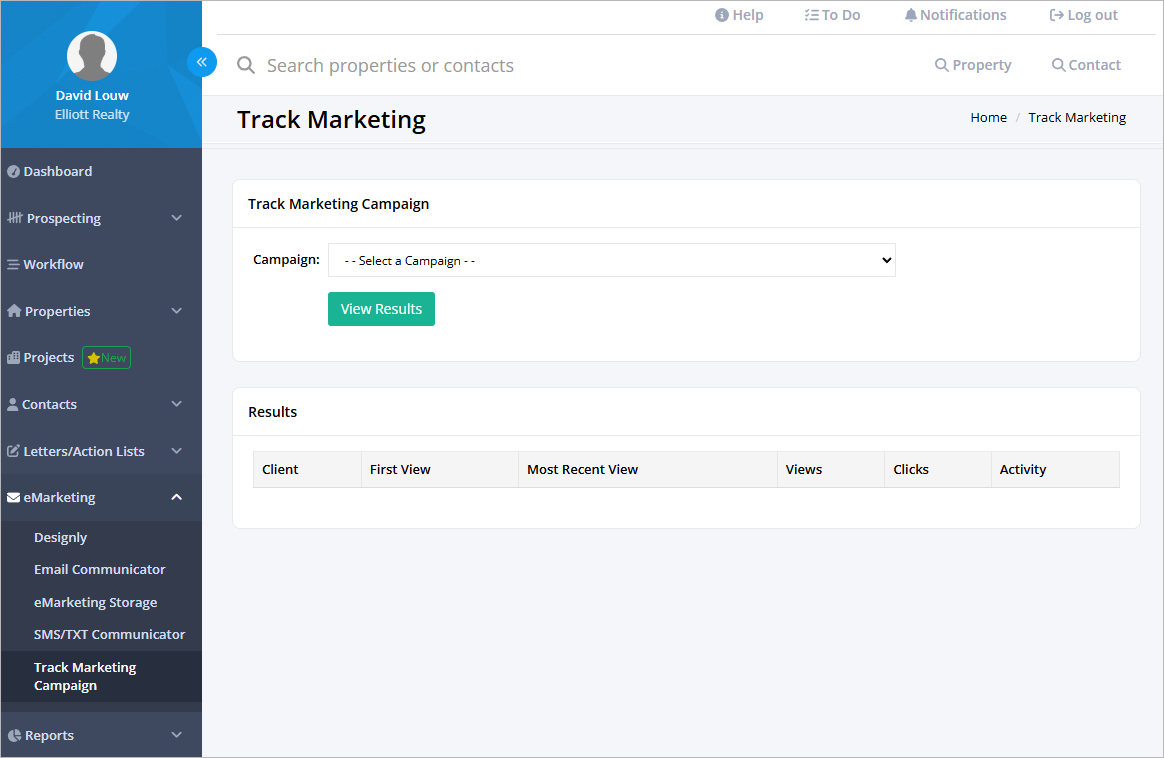Click the New badge beside Projects

click(x=106, y=358)
